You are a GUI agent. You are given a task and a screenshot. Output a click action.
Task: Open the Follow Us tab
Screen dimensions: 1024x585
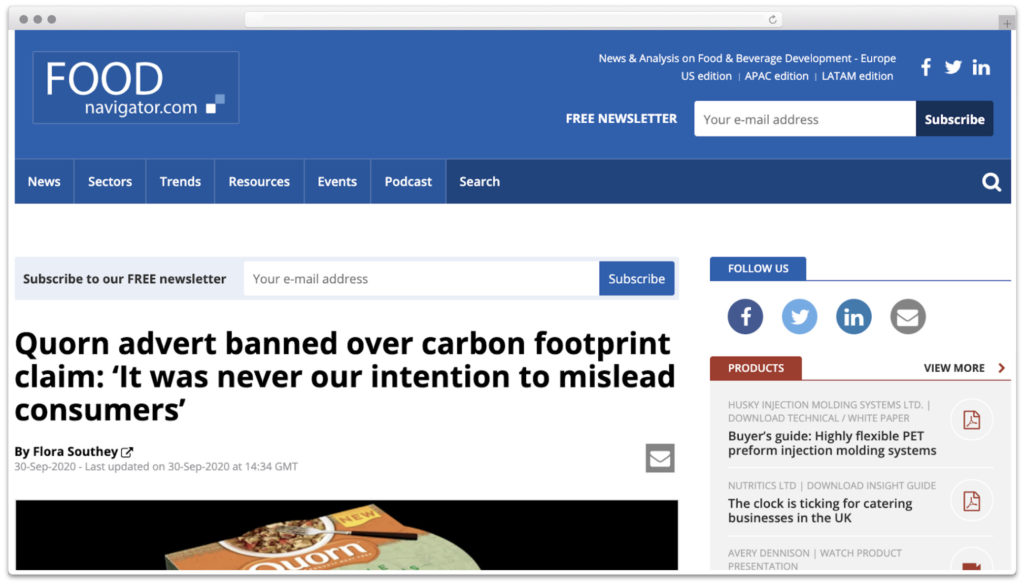coord(758,268)
